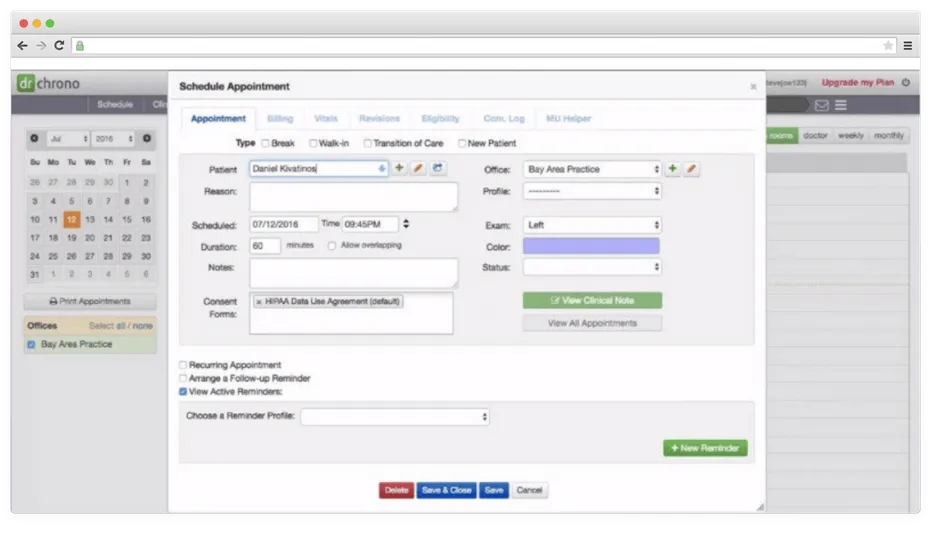This screenshot has width=933, height=540.
Task: Click the purple Color swatch
Action: [x=591, y=246]
